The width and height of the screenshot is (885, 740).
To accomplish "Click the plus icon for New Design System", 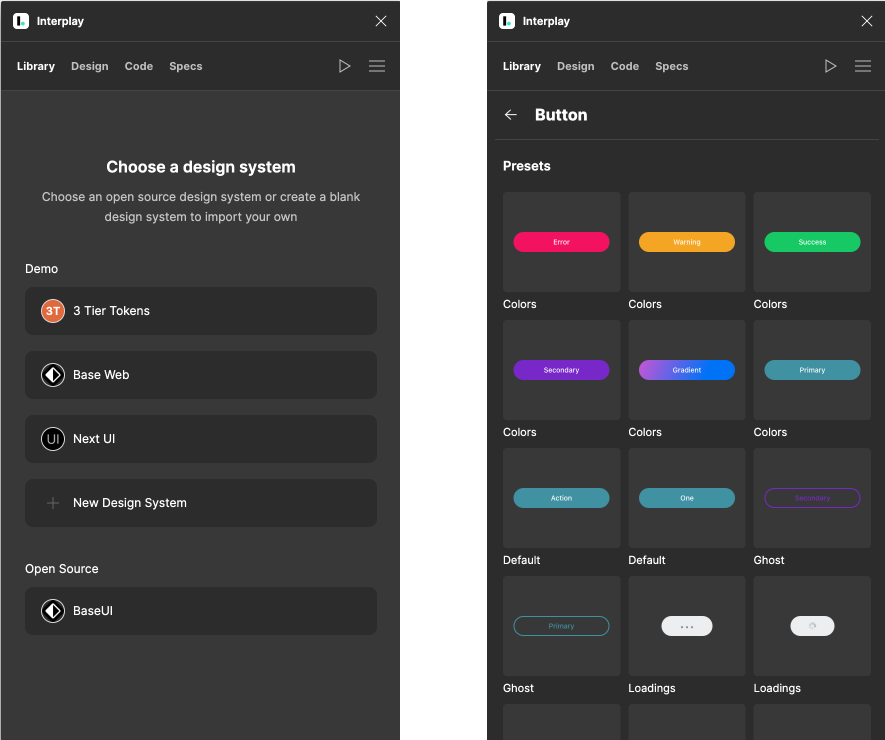I will (53, 503).
